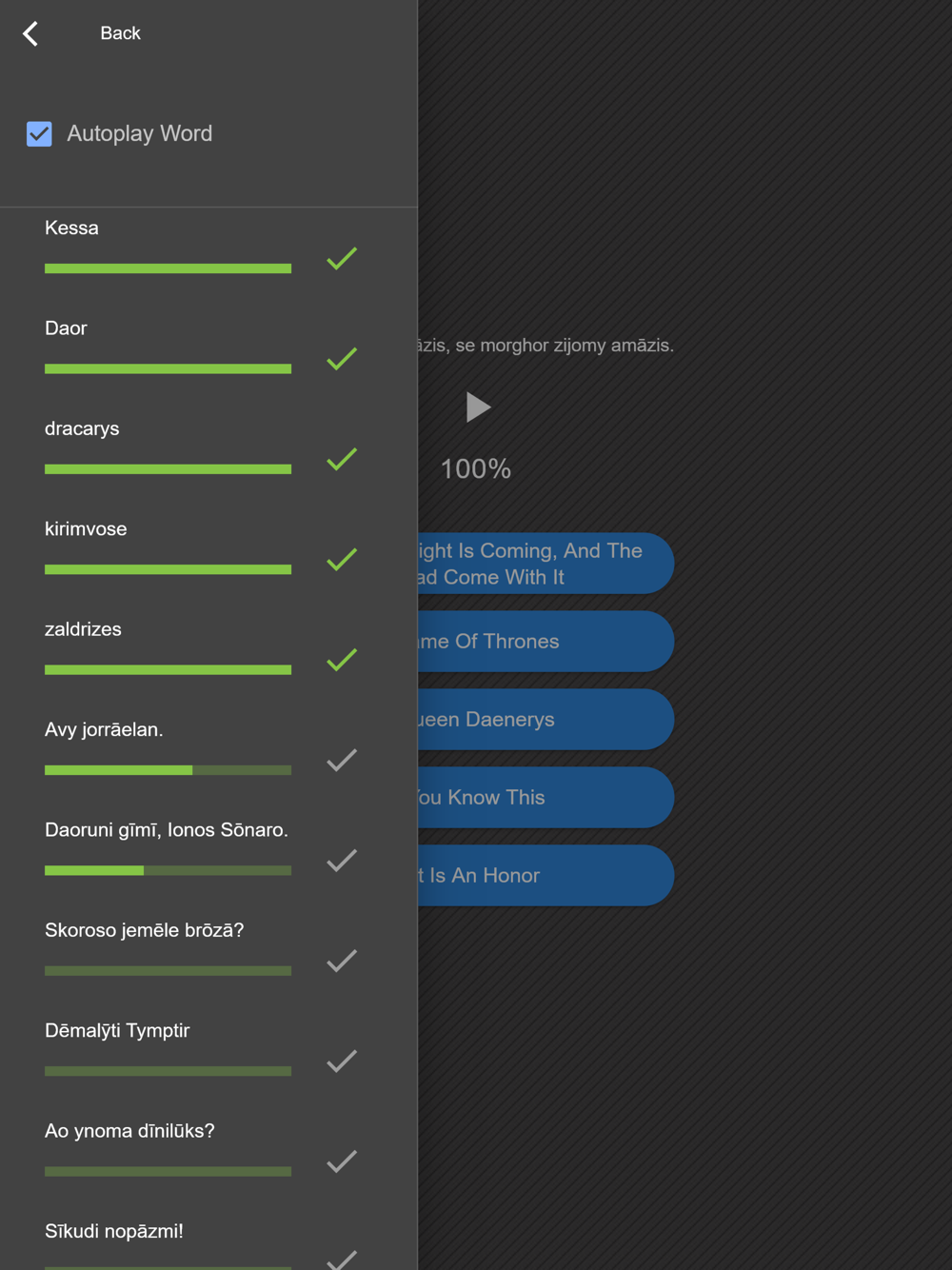
Task: Click the Back label
Action: pos(120,33)
